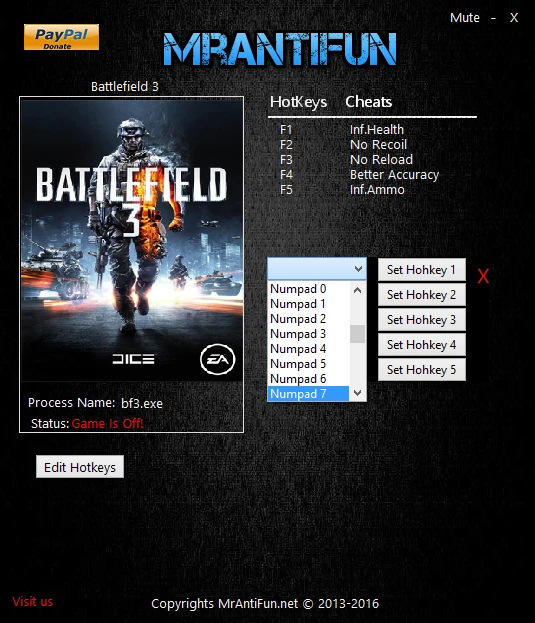Click the F4 hotkey text

pos(286,175)
